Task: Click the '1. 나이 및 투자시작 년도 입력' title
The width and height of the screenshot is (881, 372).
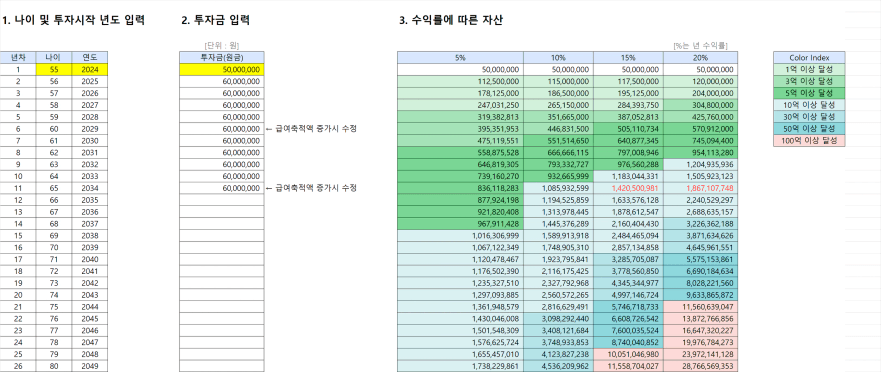Action: (73, 21)
